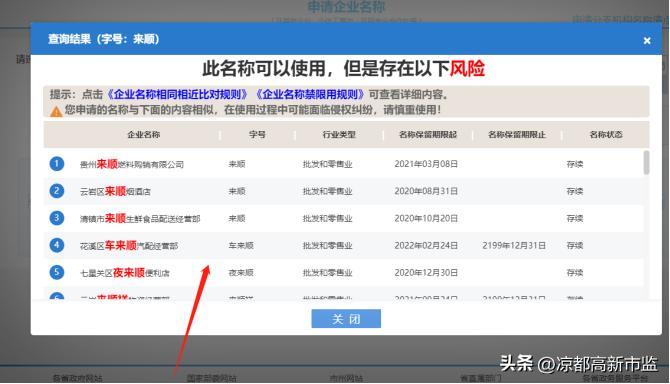Click date 2021年03月08日
The width and height of the screenshot is (670, 384).
pos(426,164)
